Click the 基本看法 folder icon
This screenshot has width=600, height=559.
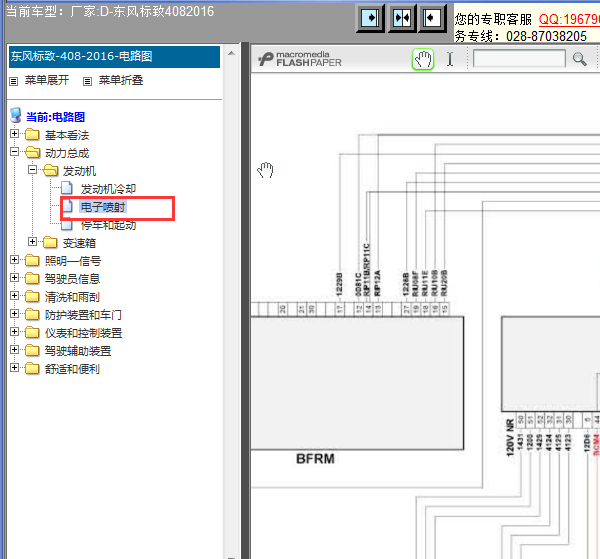(x=32, y=134)
